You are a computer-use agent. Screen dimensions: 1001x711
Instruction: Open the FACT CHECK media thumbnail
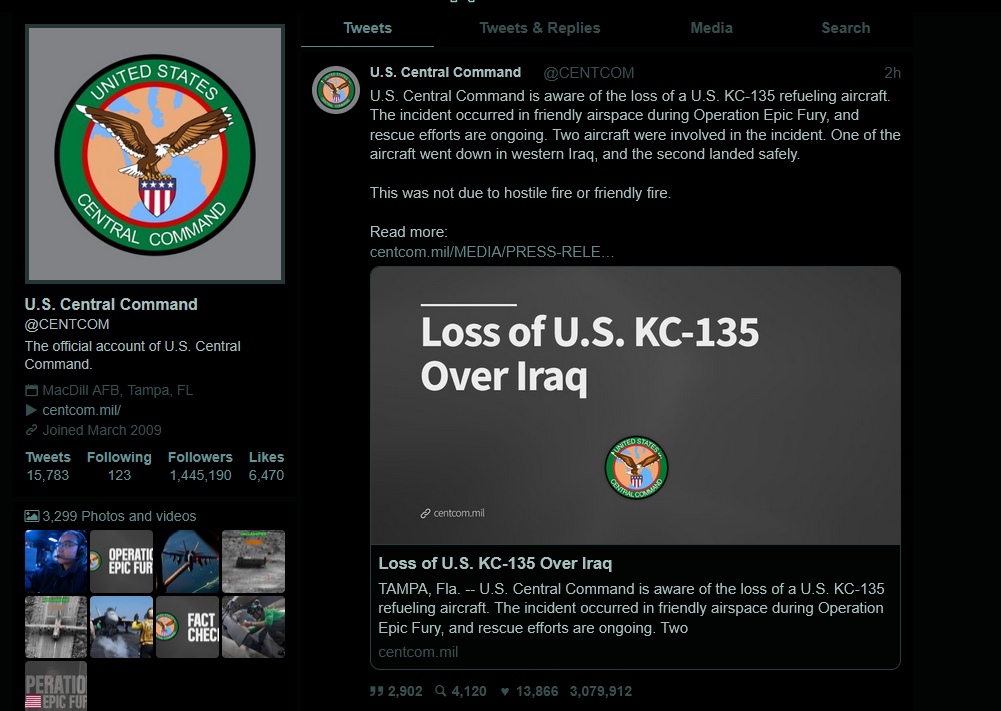[188, 627]
